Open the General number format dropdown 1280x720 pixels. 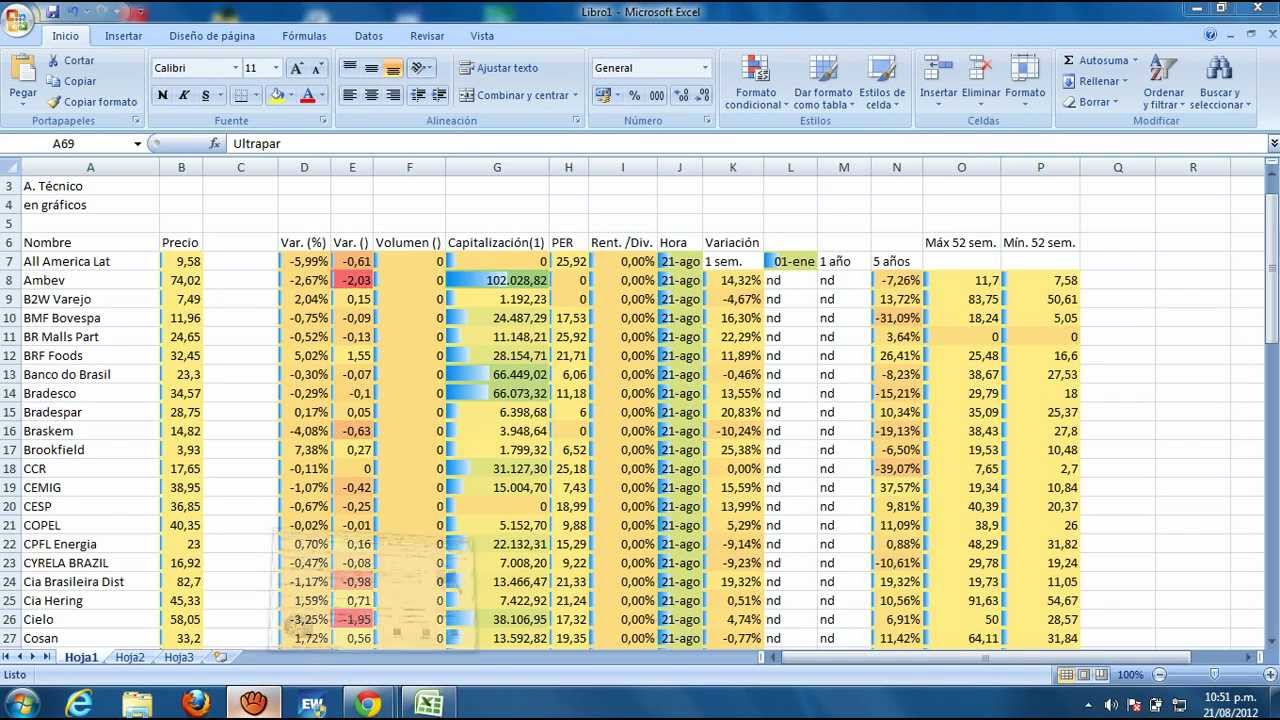(x=705, y=68)
